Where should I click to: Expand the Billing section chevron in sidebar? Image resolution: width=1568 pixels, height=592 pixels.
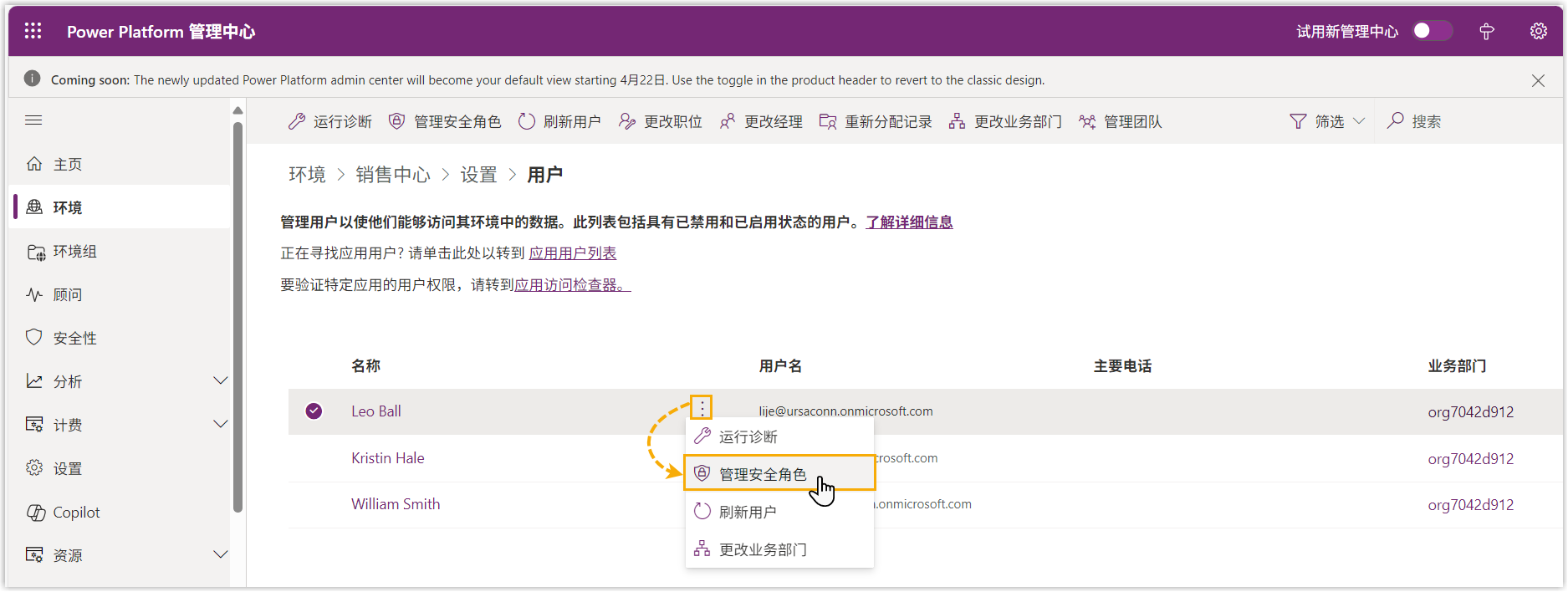click(221, 425)
